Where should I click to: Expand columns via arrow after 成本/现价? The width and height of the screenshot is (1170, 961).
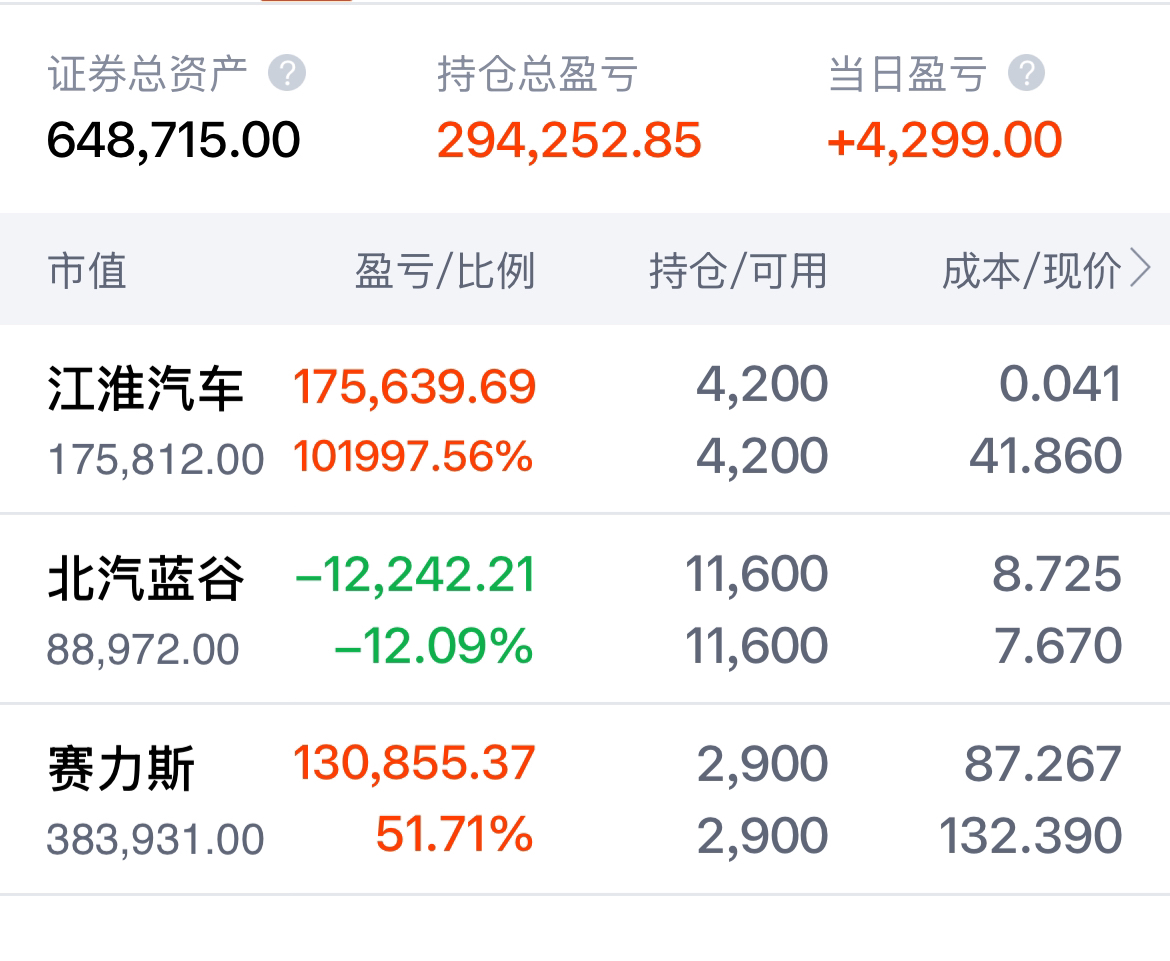point(1141,270)
